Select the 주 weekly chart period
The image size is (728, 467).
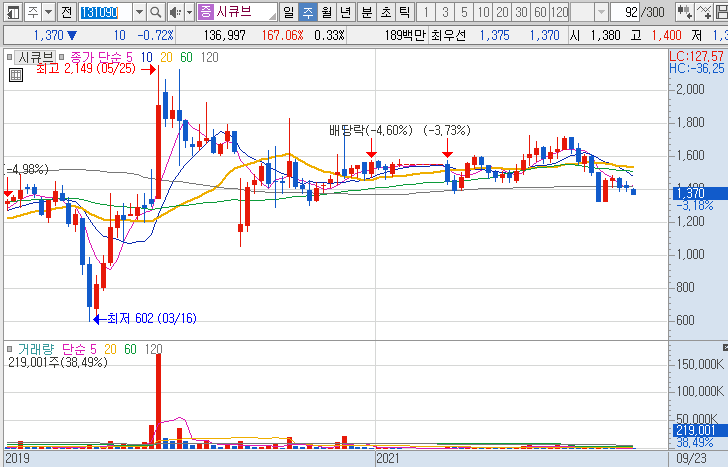[308, 12]
